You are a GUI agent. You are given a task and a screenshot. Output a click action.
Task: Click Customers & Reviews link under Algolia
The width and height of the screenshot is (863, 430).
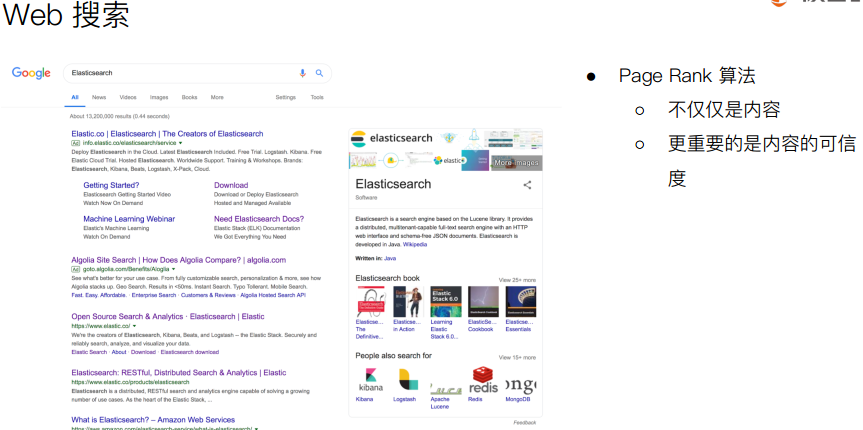(208, 295)
